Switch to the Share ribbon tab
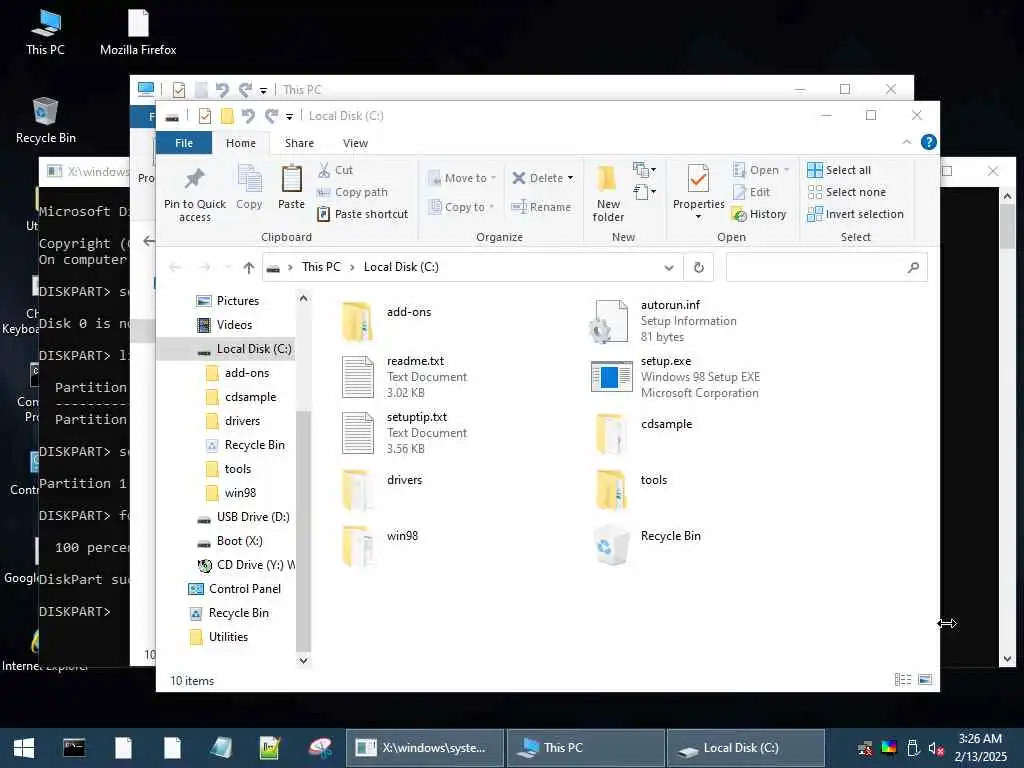1024x768 pixels. tap(299, 143)
